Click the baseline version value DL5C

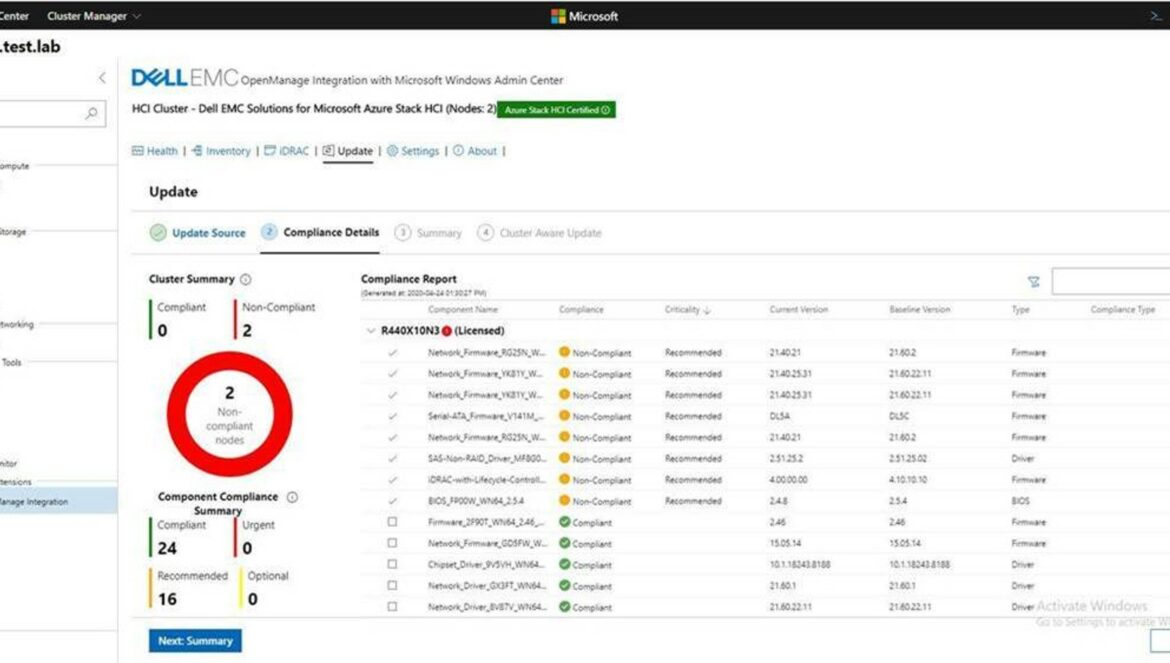coord(899,416)
